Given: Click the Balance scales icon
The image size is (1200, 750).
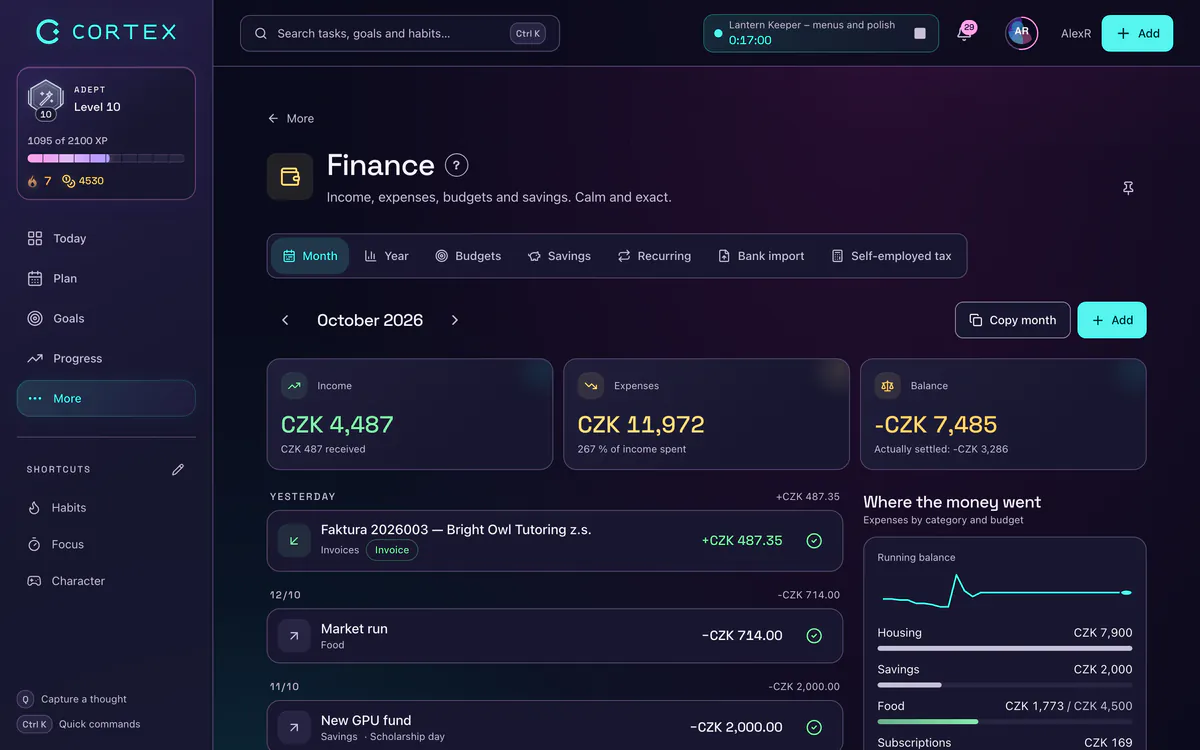Looking at the screenshot, I should pos(887,385).
